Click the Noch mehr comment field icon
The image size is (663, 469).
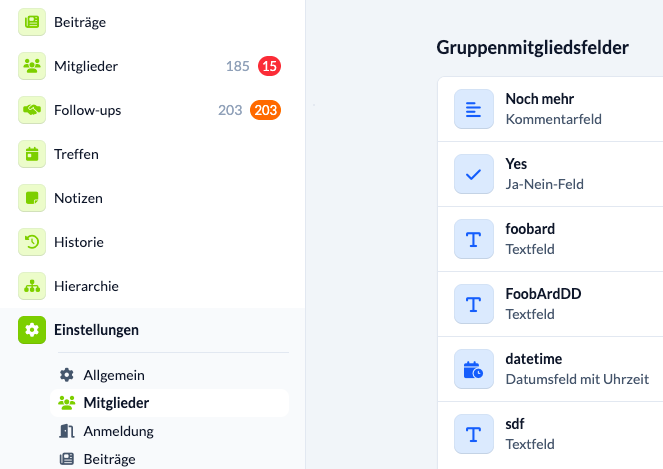tap(474, 109)
